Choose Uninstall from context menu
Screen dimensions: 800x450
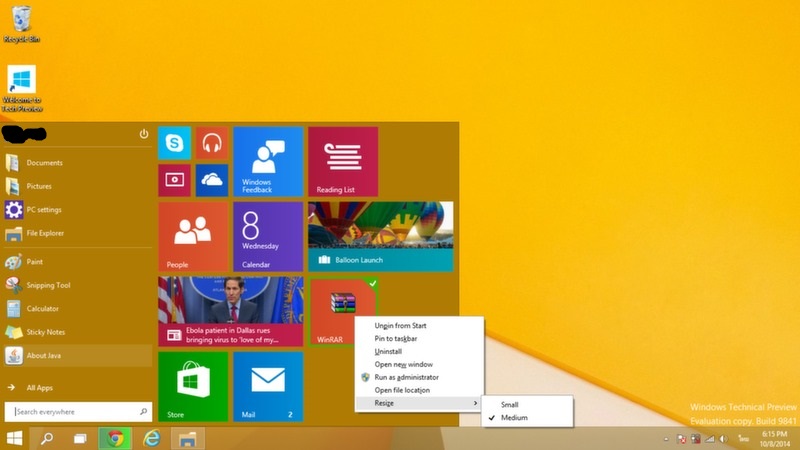tap(419, 352)
